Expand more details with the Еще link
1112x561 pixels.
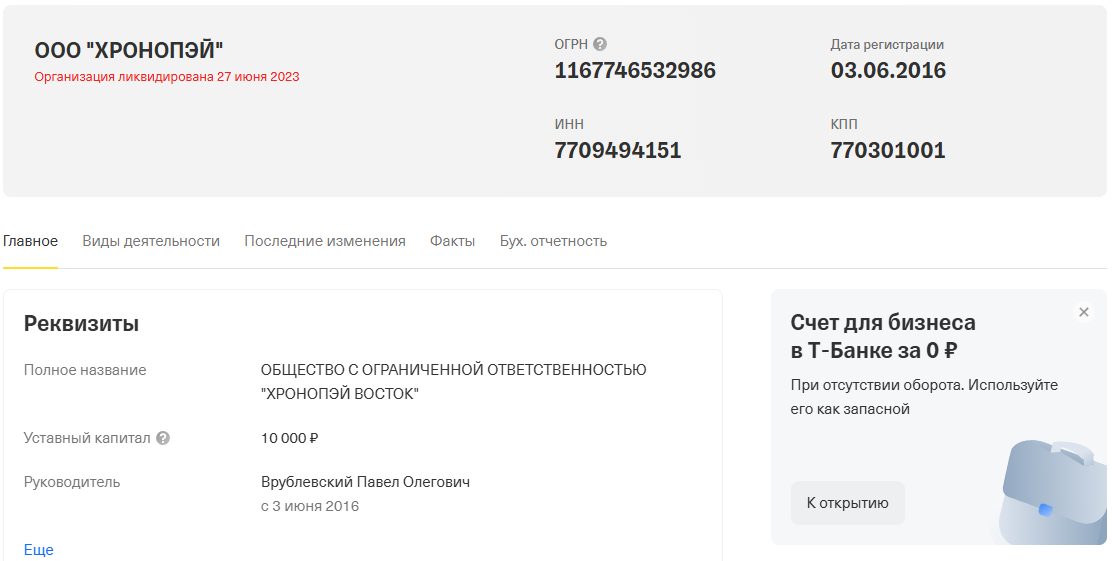tap(39, 550)
